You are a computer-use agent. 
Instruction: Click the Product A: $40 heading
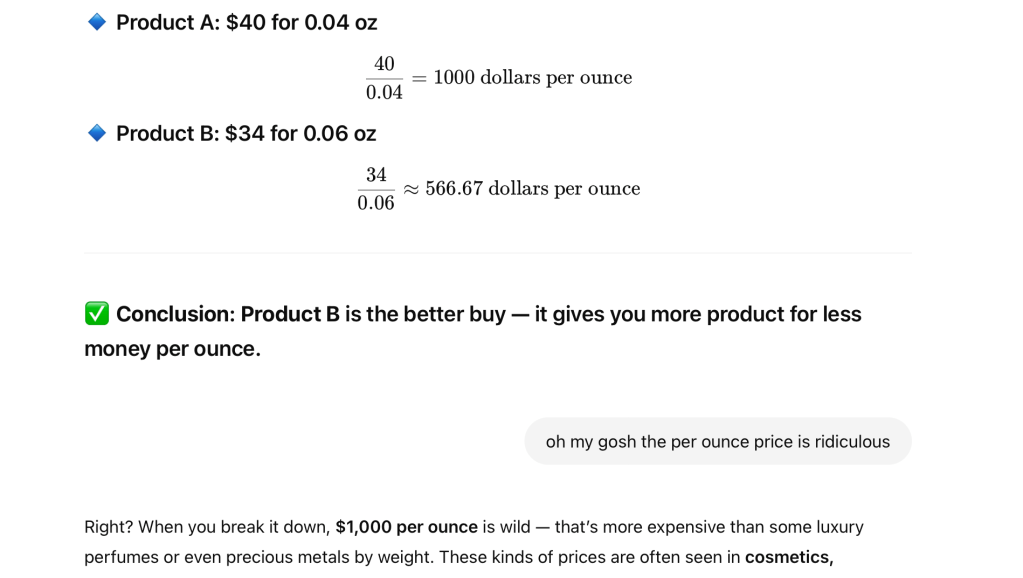tap(246, 22)
